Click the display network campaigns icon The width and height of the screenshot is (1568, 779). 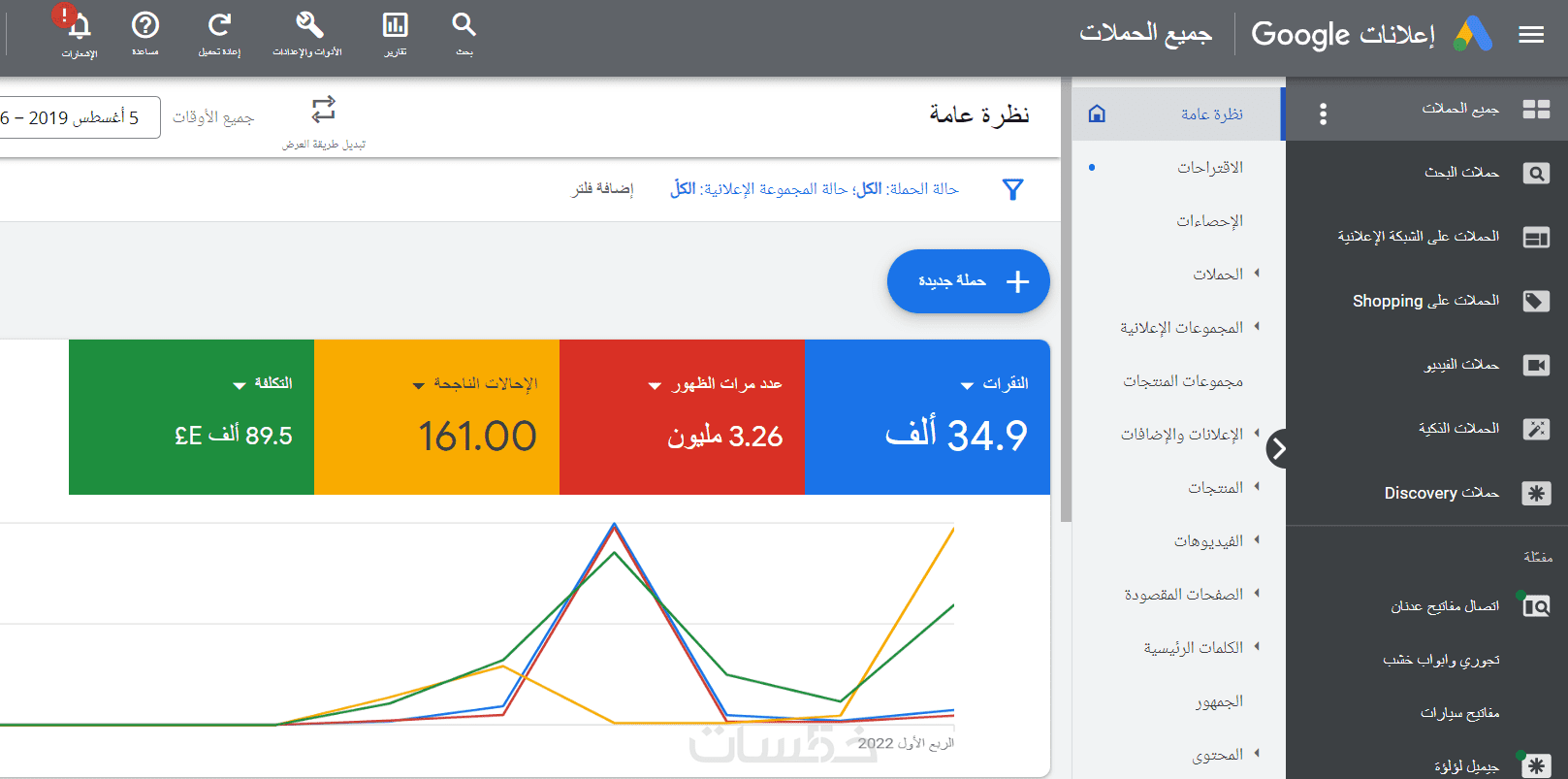[x=1536, y=238]
